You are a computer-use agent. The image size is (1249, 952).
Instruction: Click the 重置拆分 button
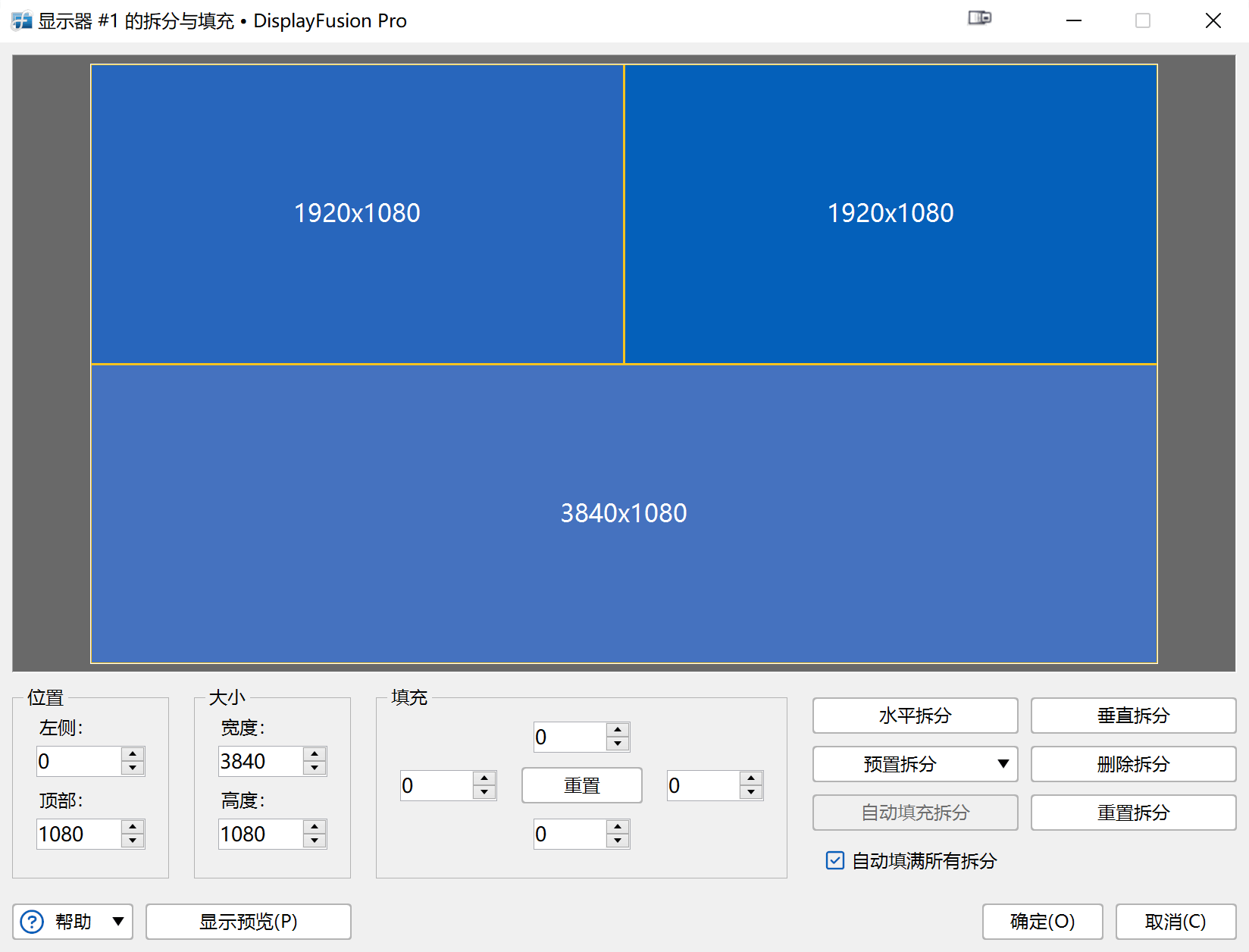(1132, 813)
